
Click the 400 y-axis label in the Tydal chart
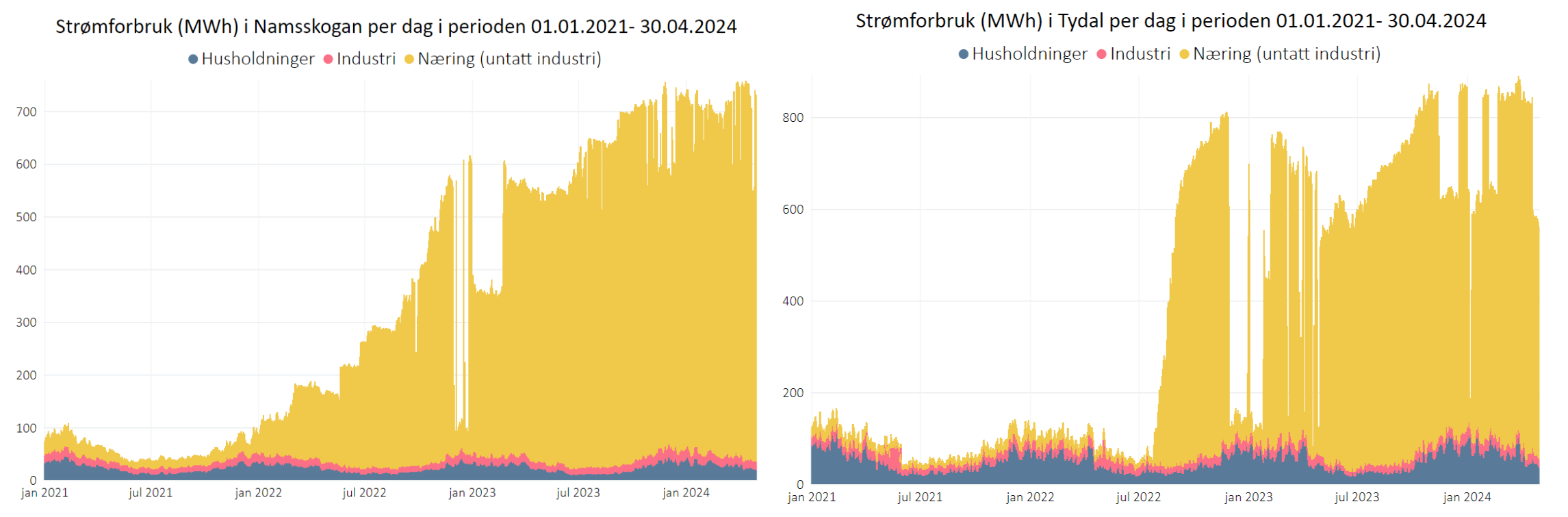793,301
